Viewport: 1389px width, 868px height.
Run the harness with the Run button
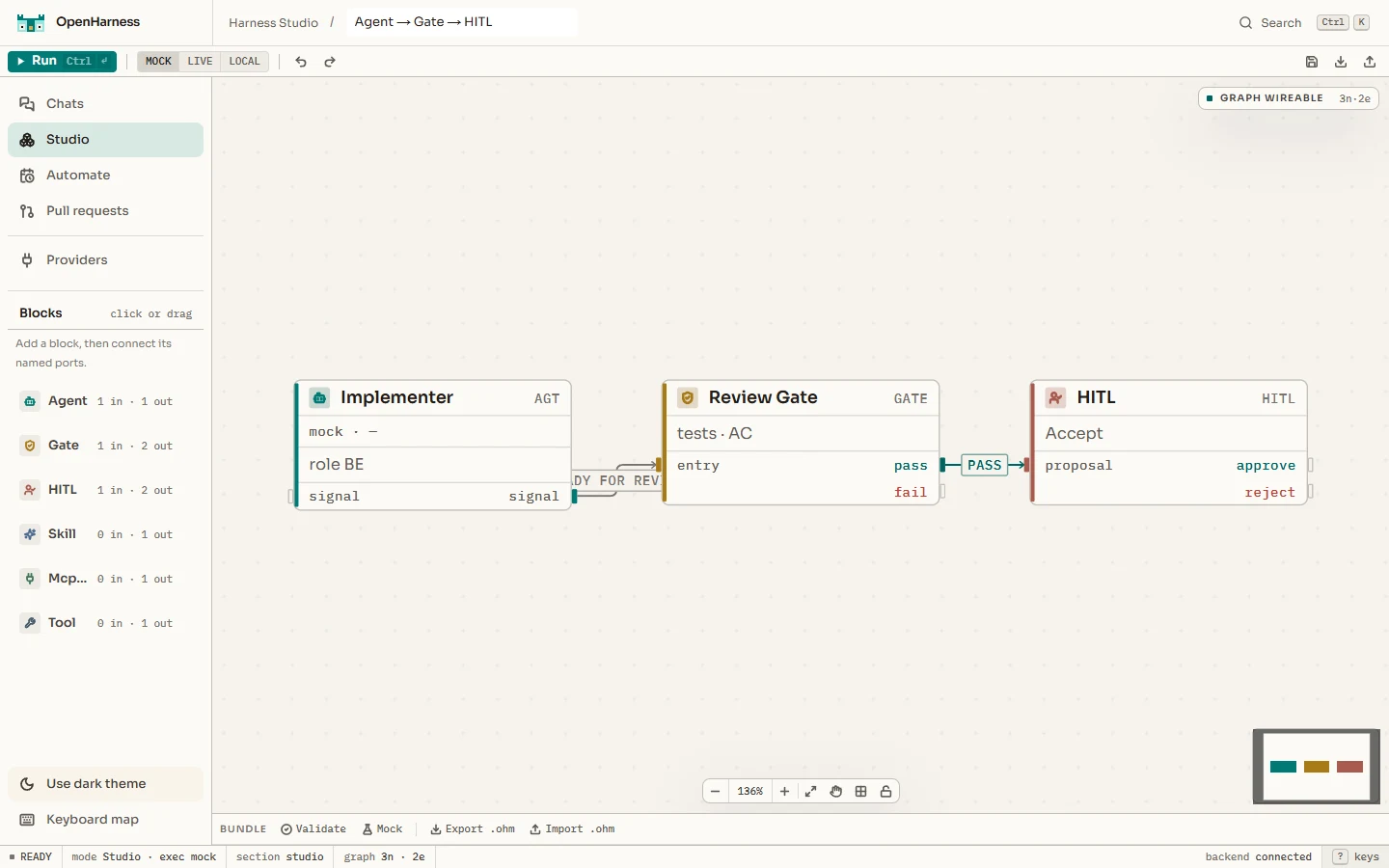point(62,62)
